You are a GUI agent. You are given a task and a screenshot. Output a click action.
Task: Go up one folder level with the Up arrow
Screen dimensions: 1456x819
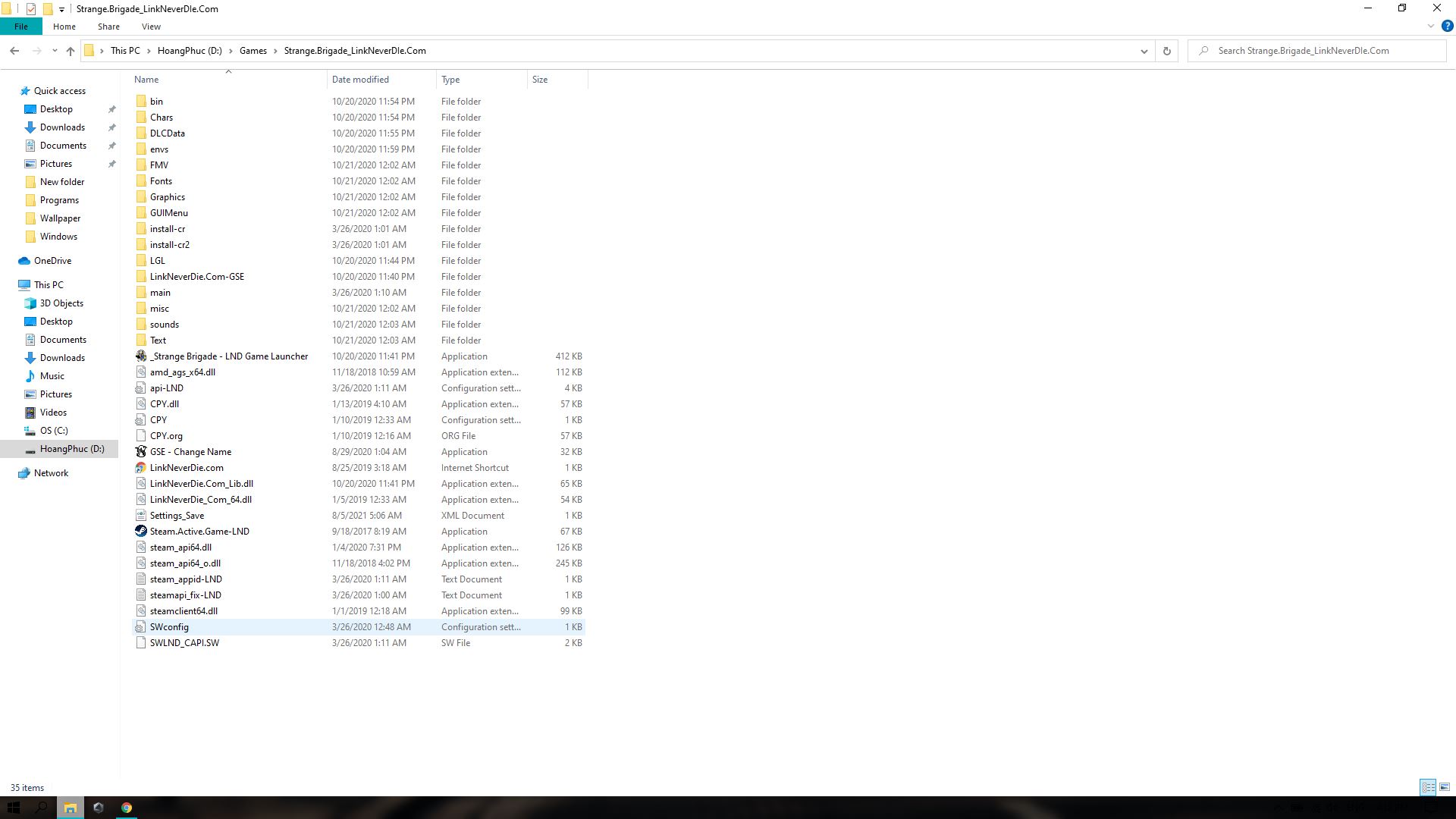click(71, 51)
